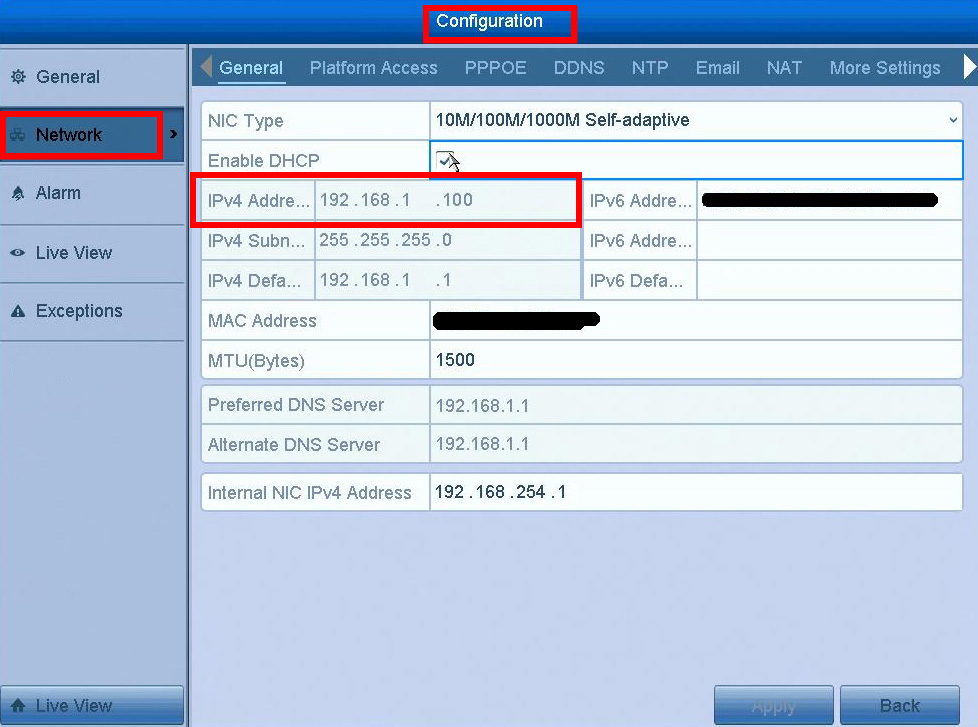Open Alarm settings via the bell icon
Screen dimensions: 978x727
point(16,194)
